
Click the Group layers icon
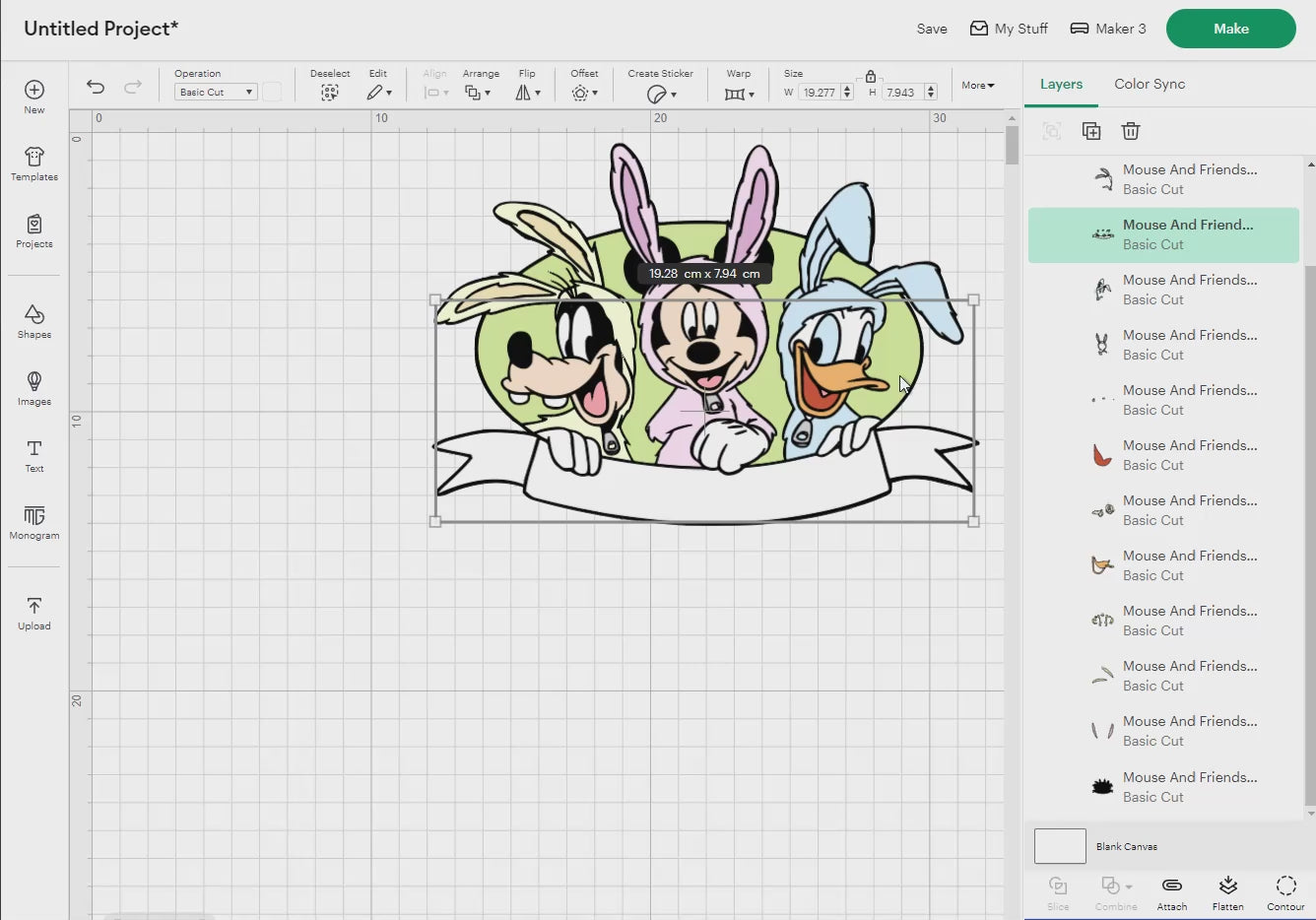tap(1052, 131)
